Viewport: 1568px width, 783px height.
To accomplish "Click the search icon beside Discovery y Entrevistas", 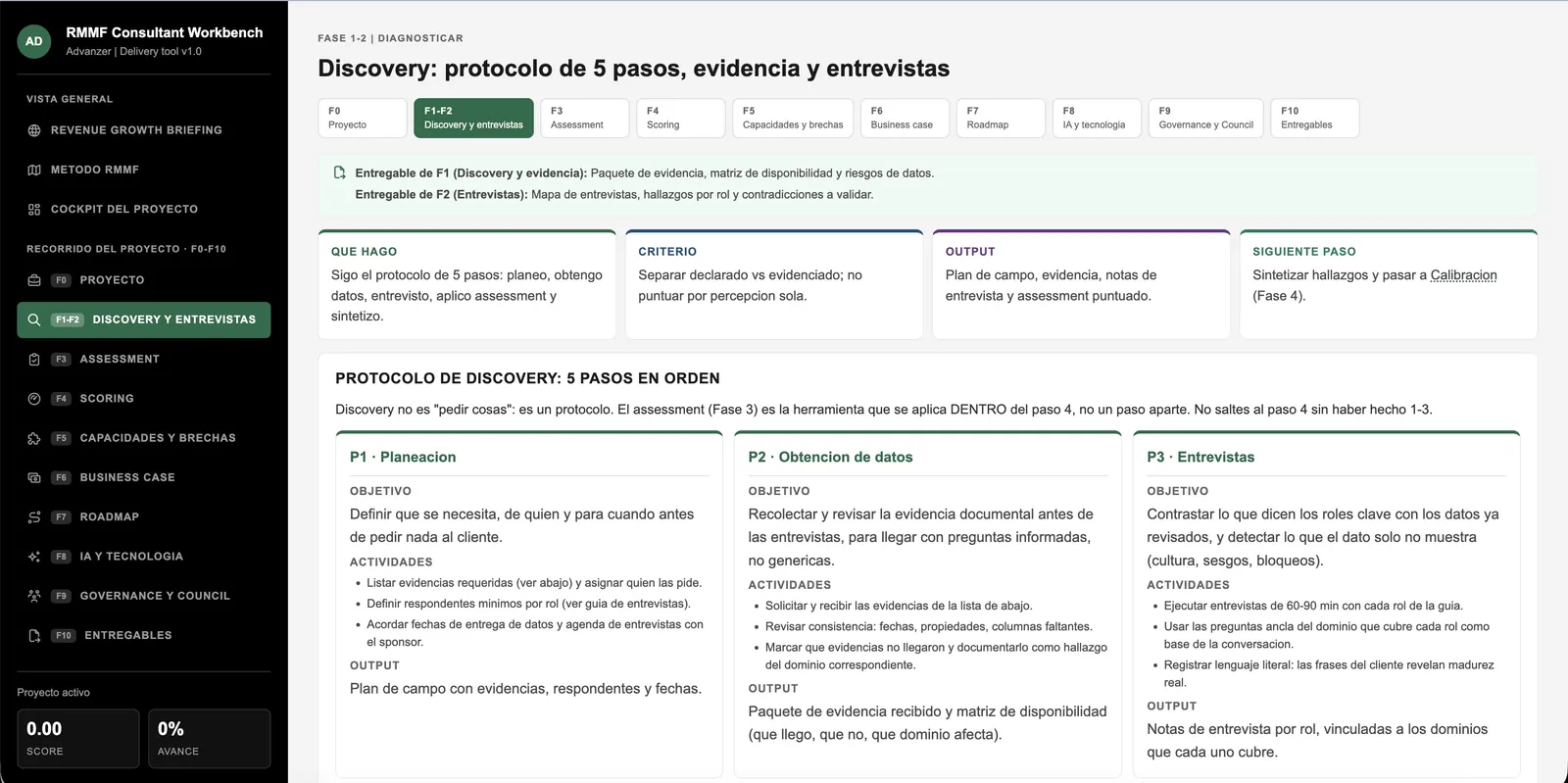I will 34,319.
